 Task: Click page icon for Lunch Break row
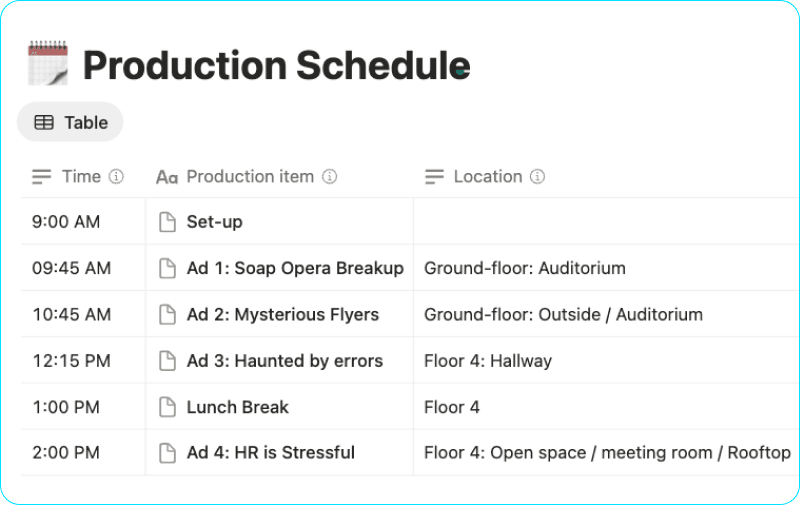(x=168, y=407)
